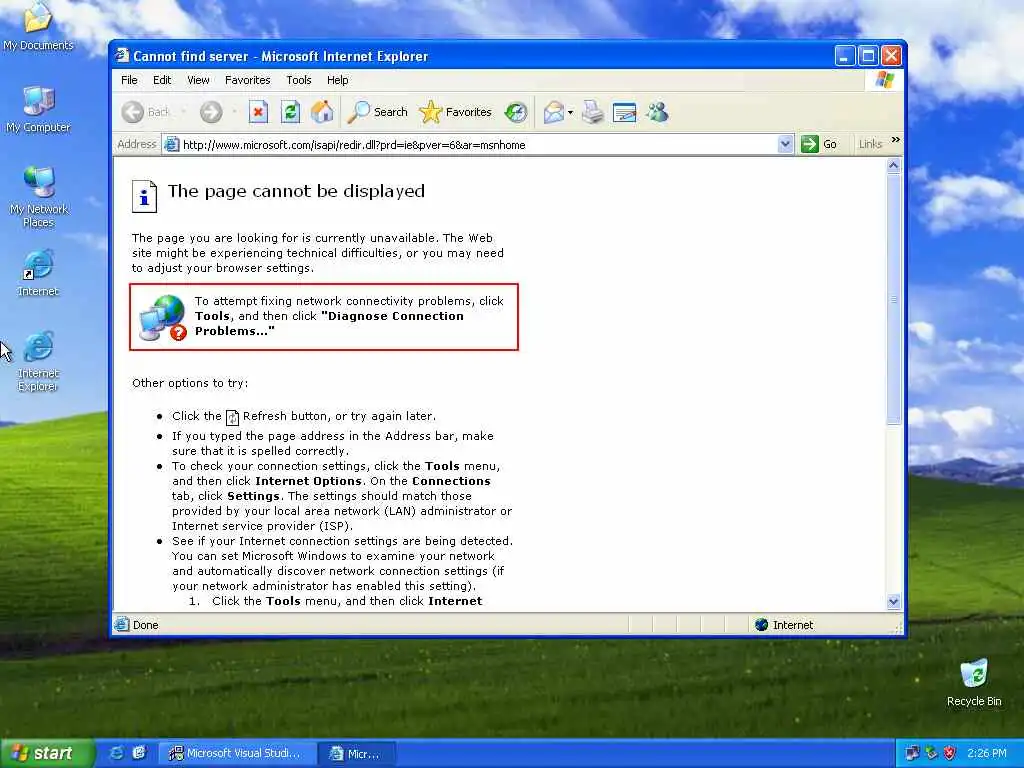This screenshot has width=1024, height=768.
Task: Open the Help menu
Action: click(338, 80)
